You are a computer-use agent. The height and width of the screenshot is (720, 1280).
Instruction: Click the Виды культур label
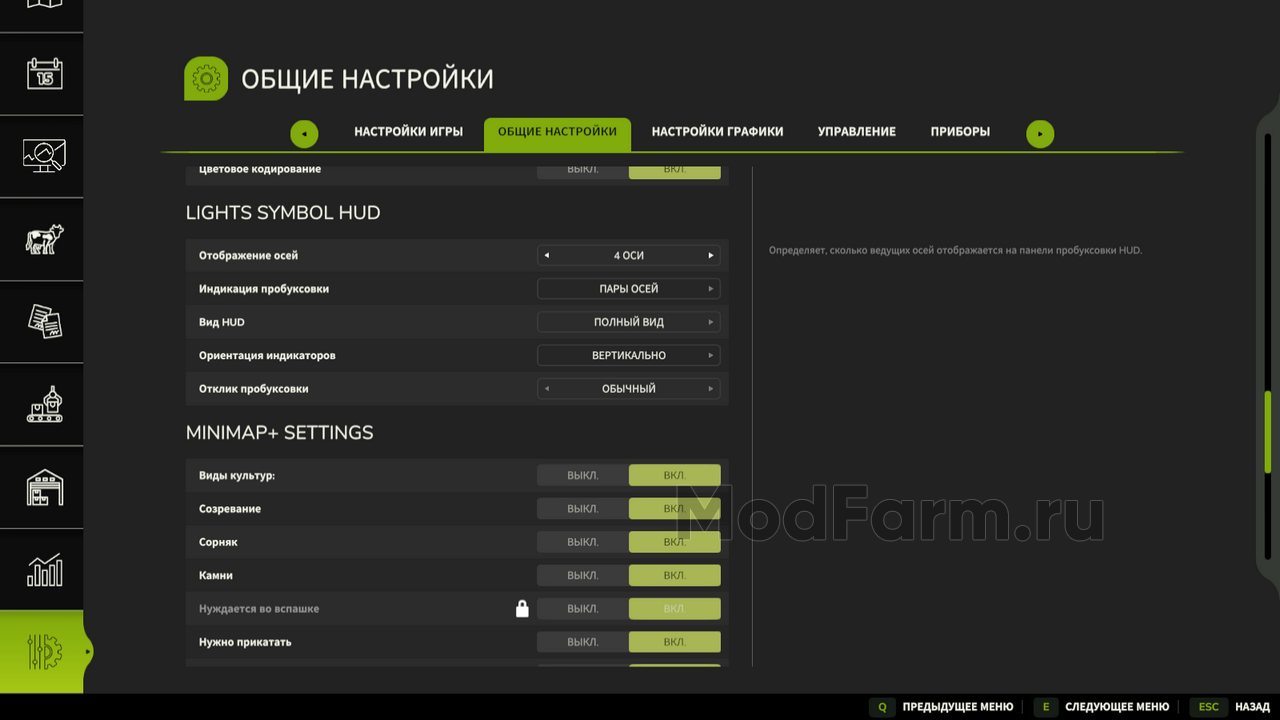click(x=237, y=476)
